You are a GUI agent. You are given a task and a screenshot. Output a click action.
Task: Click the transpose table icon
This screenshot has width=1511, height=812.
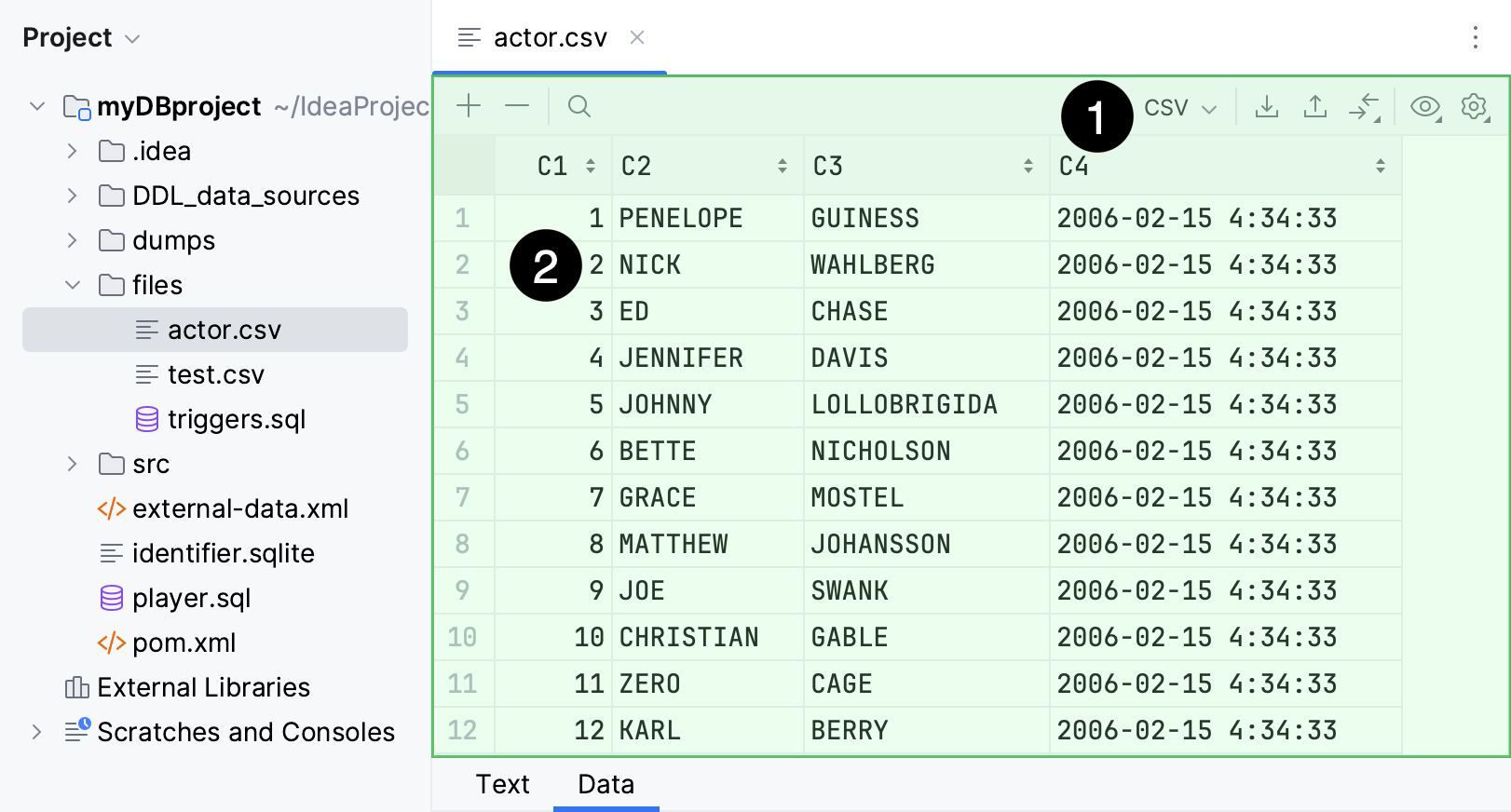point(1364,107)
